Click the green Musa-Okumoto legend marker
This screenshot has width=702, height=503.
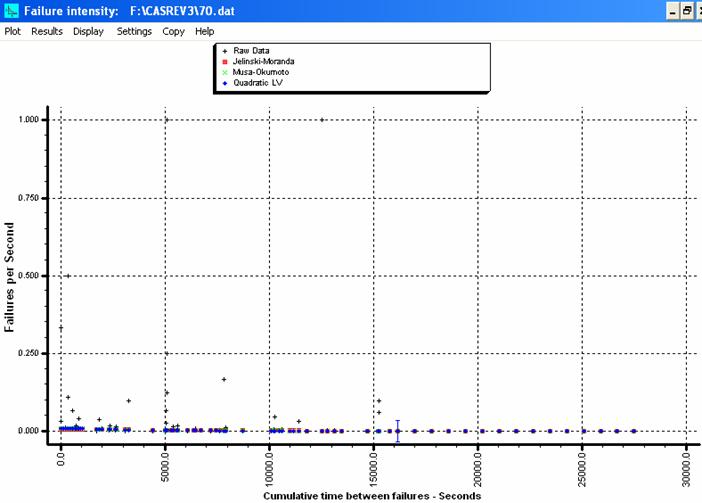point(224,73)
